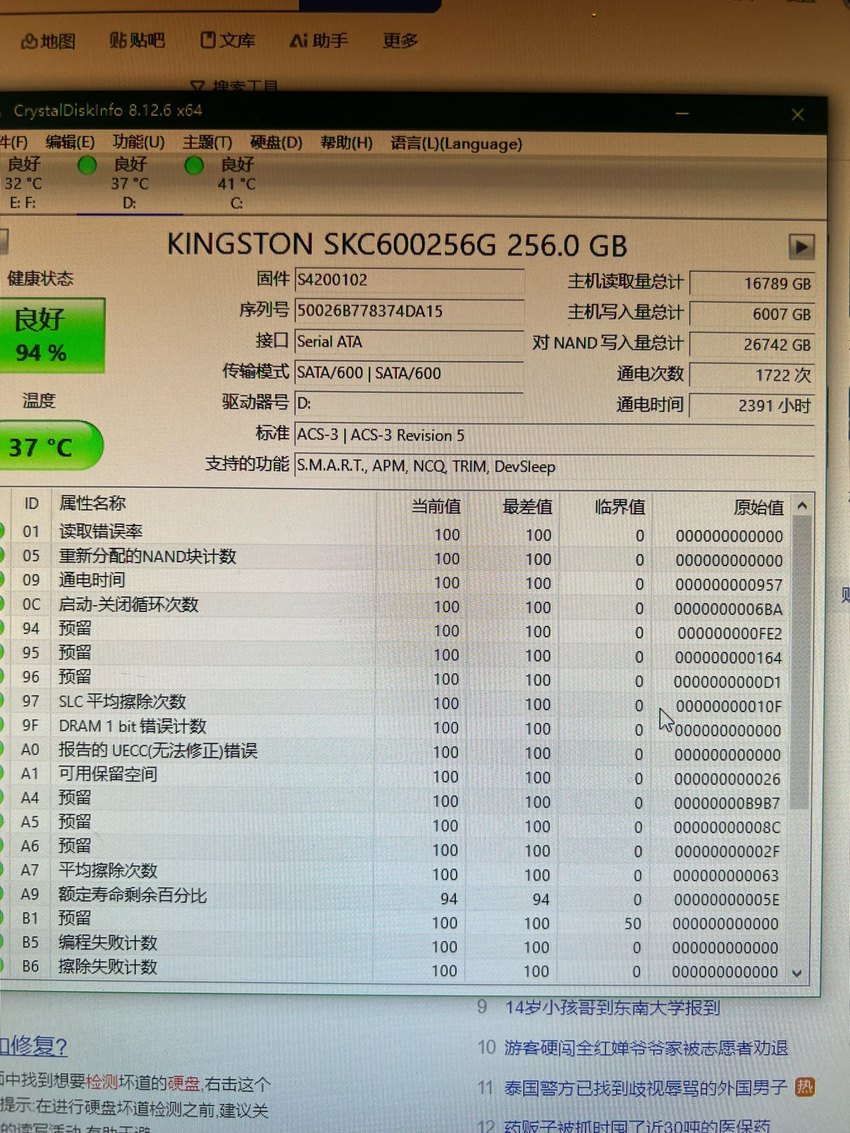Click the 良好 94 % health status button
The image size is (850, 1133).
[x=51, y=335]
